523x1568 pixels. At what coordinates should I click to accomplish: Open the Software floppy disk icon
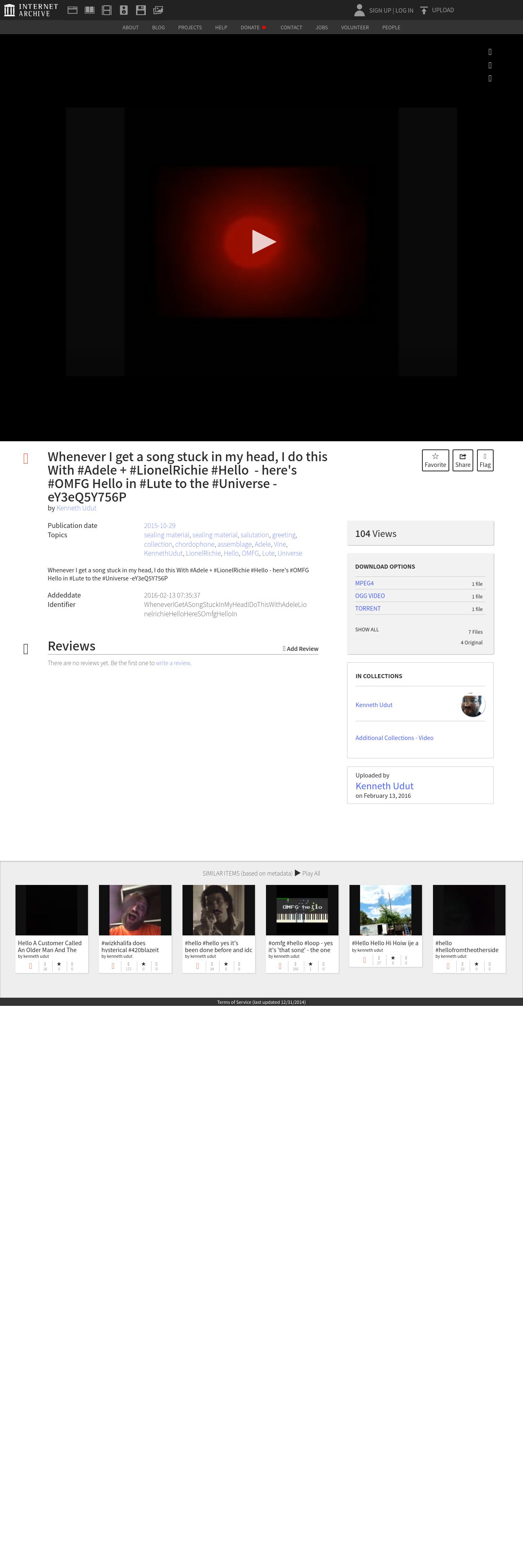(141, 10)
